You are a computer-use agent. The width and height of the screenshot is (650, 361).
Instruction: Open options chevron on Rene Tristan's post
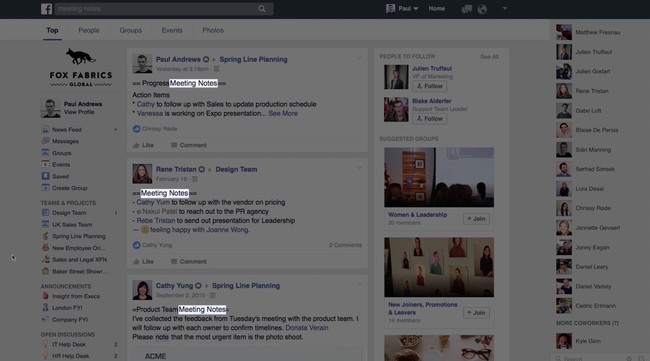click(359, 168)
